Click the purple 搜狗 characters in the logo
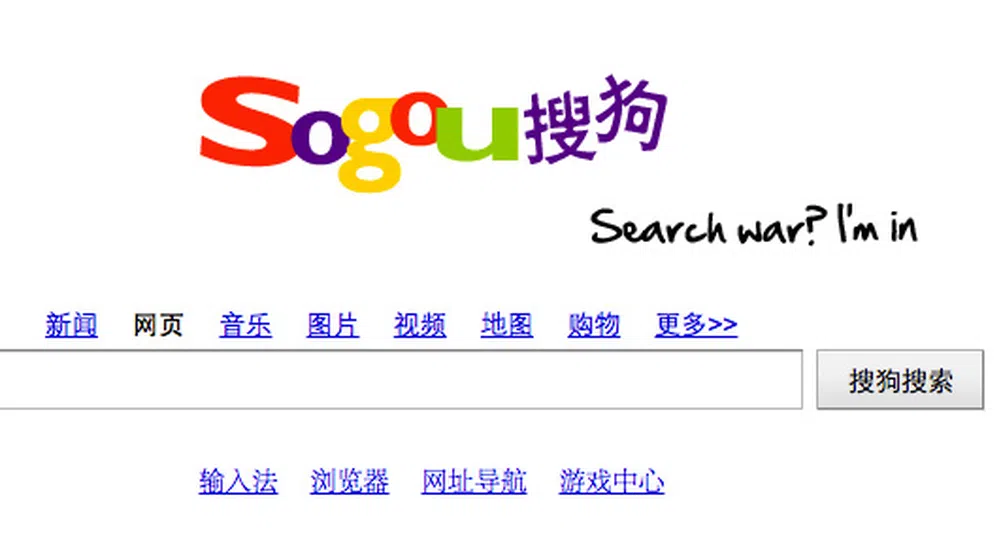 (x=595, y=119)
